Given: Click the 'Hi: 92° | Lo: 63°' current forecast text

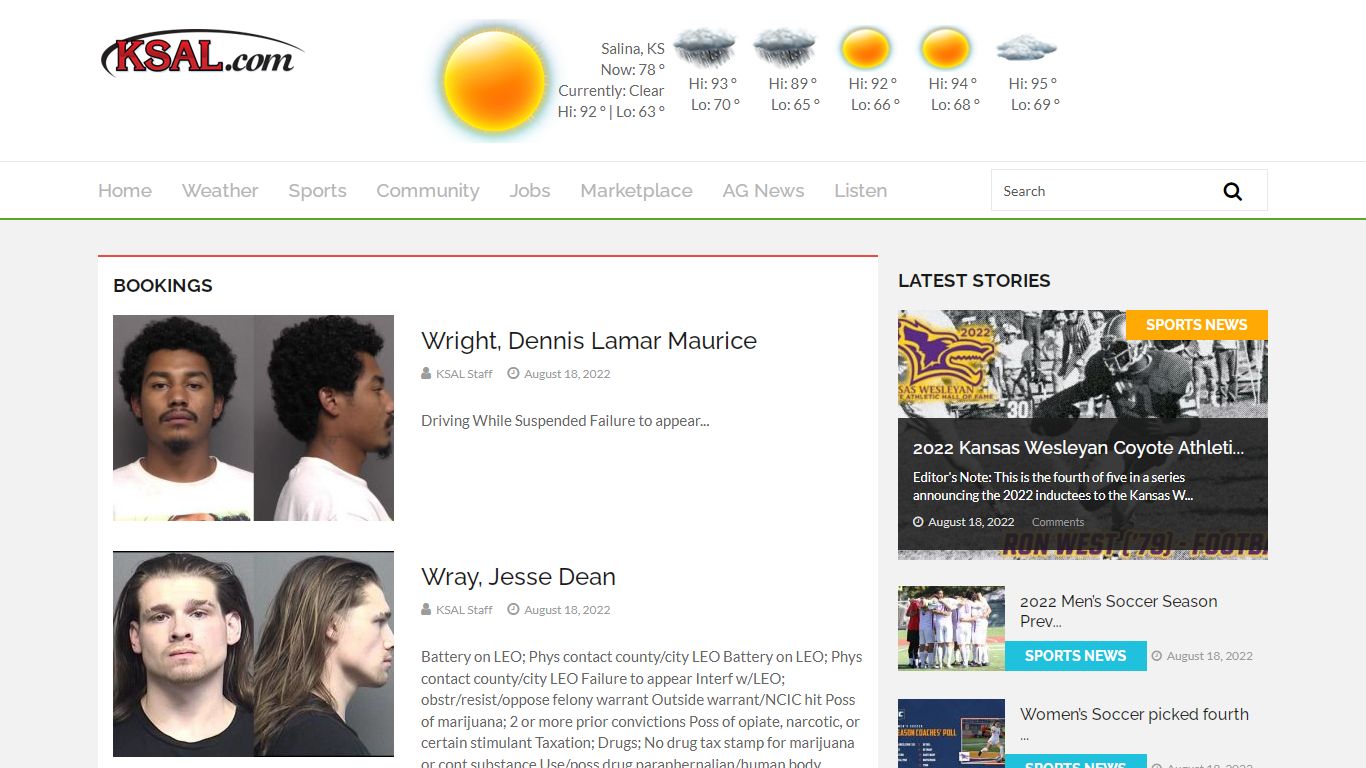Looking at the screenshot, I should (x=611, y=112).
